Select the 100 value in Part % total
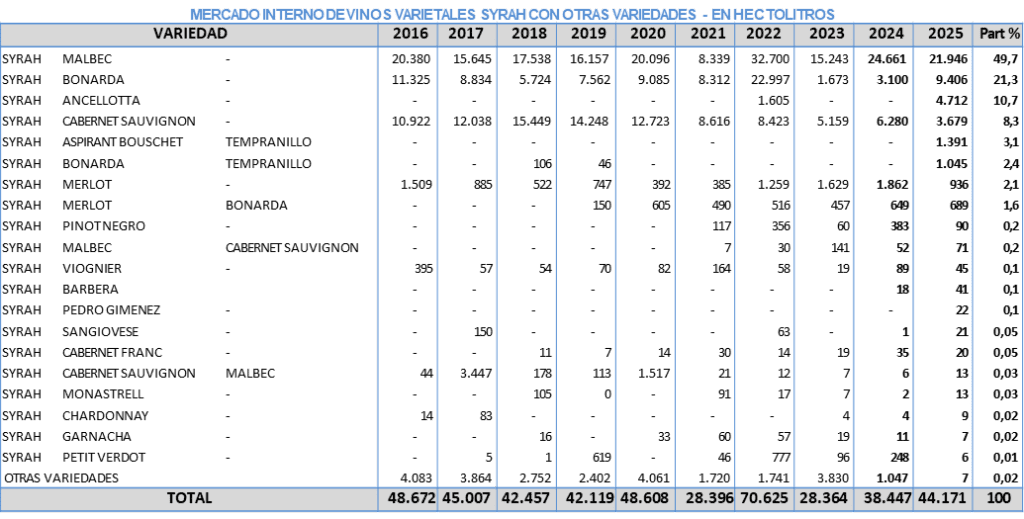The image size is (1024, 519). tap(999, 497)
